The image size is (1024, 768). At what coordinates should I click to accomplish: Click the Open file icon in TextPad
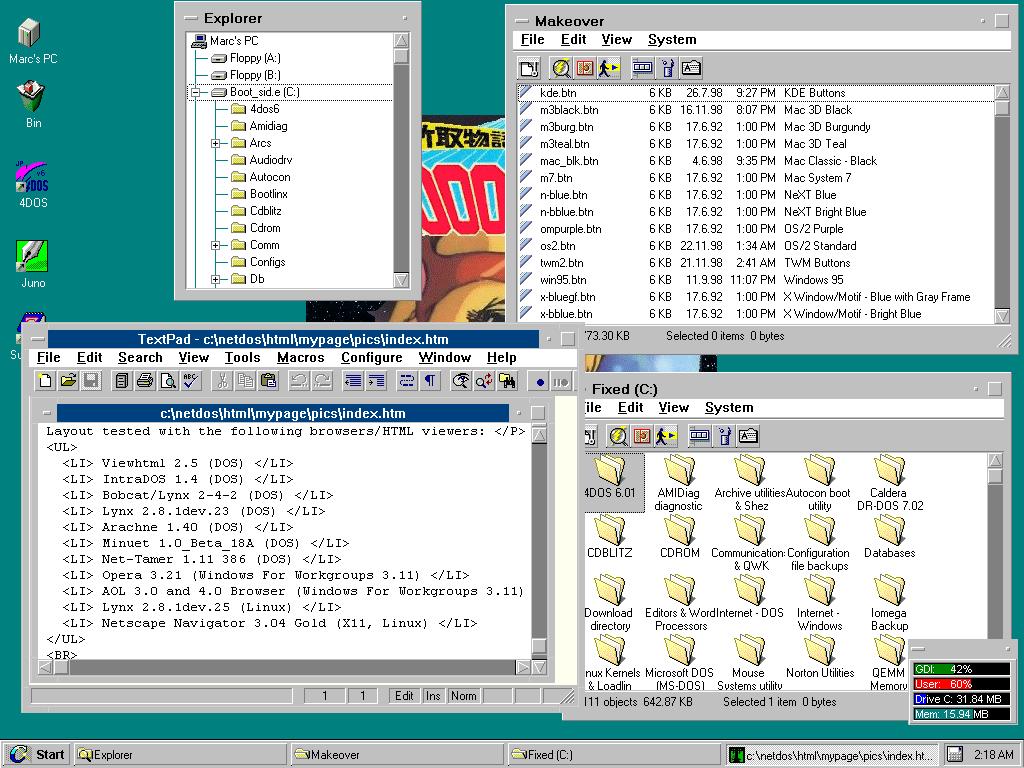68,381
